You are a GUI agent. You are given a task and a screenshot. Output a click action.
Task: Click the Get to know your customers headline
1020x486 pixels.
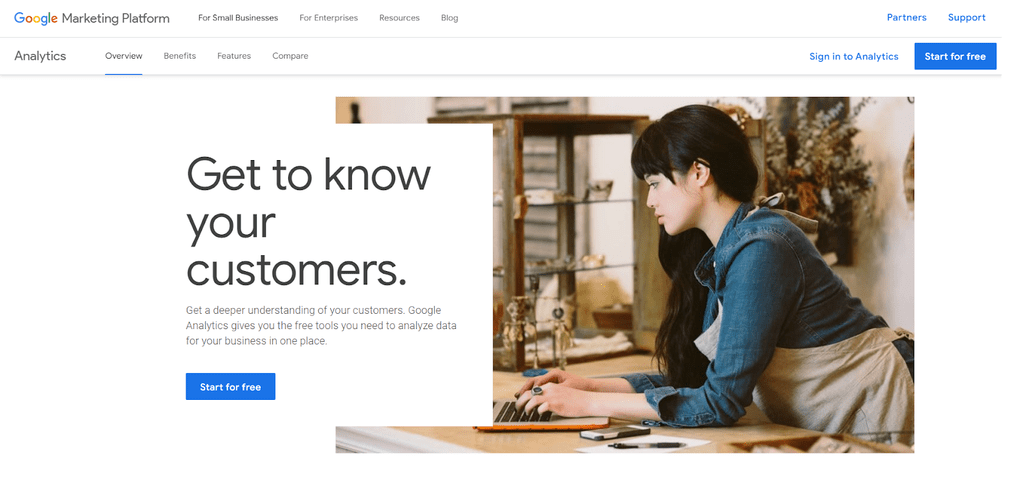[308, 222]
